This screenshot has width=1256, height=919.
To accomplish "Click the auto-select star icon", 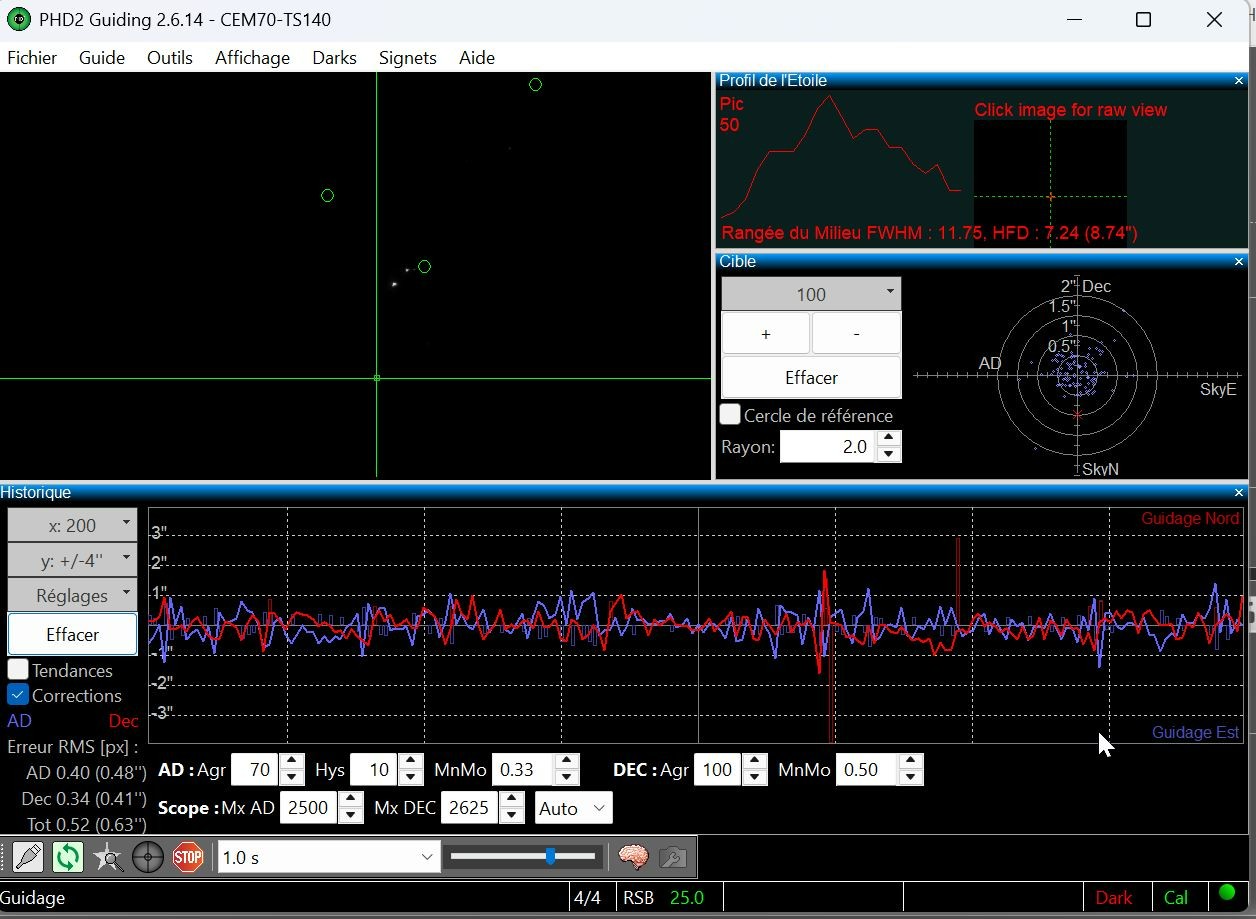I will tap(107, 857).
